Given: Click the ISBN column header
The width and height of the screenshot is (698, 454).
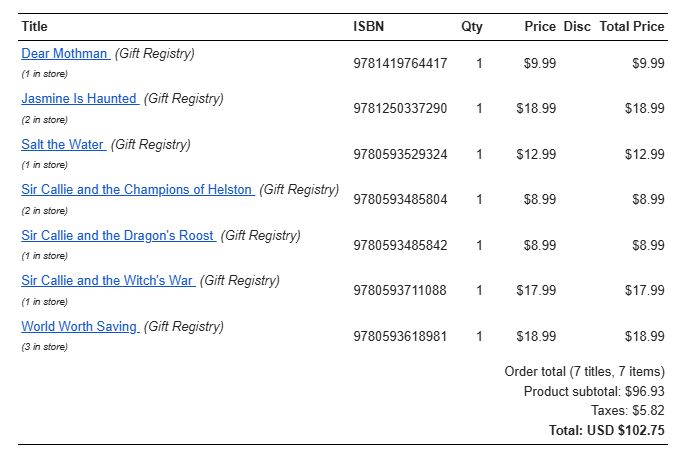Looking at the screenshot, I should pyautogui.click(x=369, y=27).
